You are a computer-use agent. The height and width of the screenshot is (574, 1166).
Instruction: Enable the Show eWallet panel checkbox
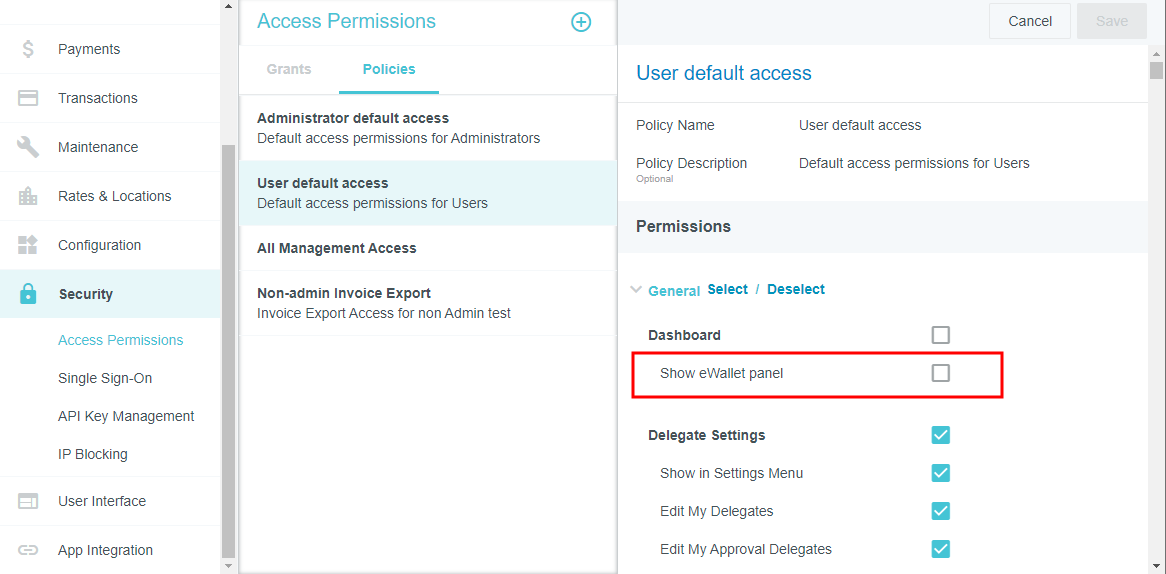[940, 373]
